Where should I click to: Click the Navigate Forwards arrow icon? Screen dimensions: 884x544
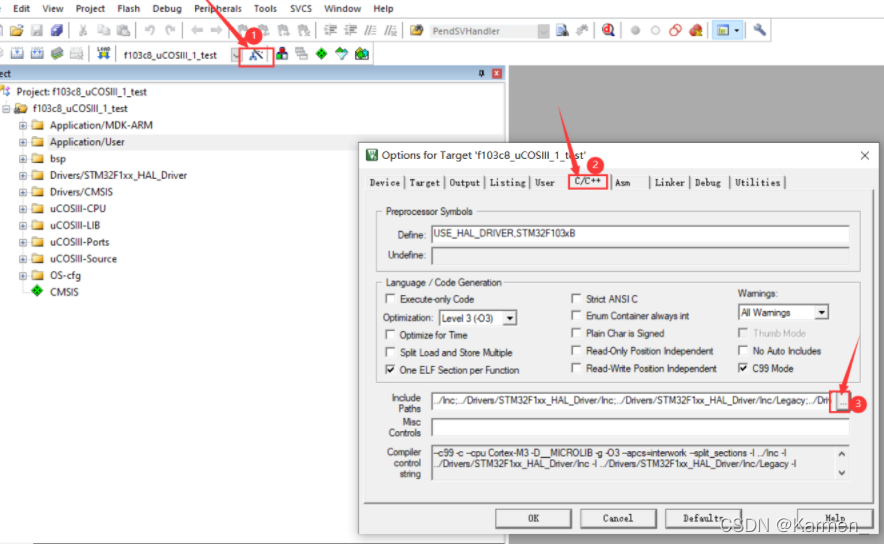[216, 30]
